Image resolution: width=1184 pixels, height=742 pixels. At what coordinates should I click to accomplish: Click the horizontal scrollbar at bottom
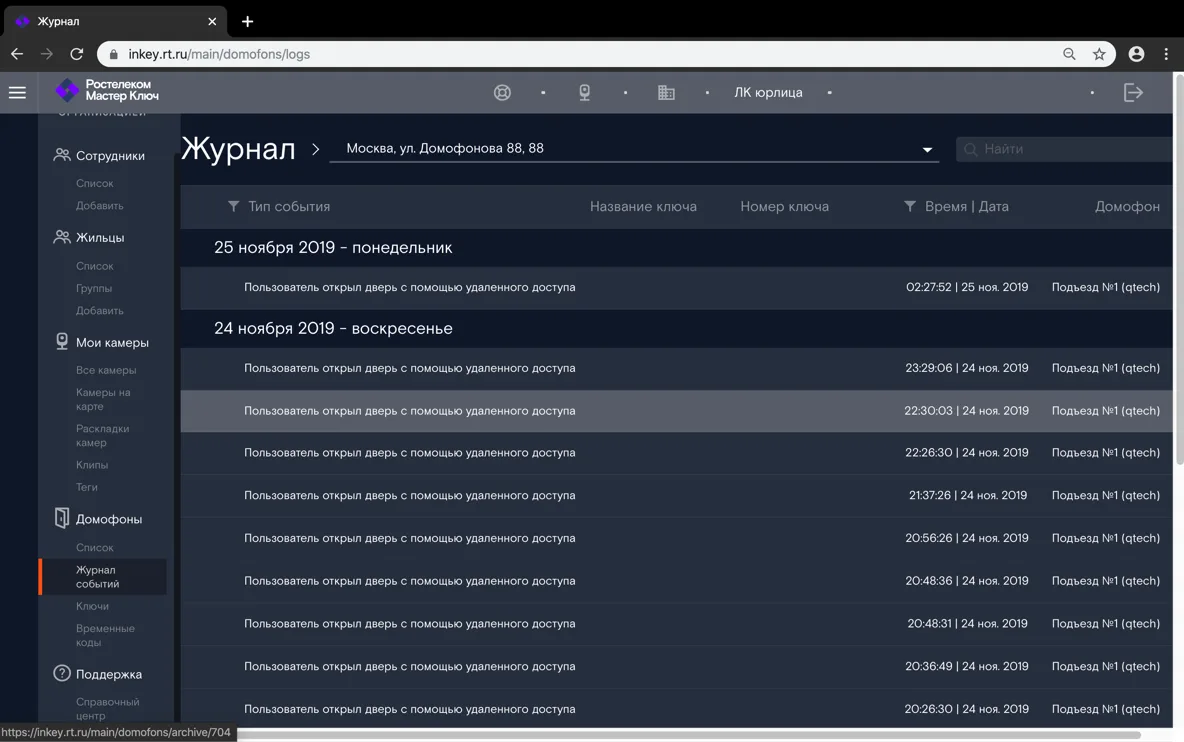tap(687, 734)
